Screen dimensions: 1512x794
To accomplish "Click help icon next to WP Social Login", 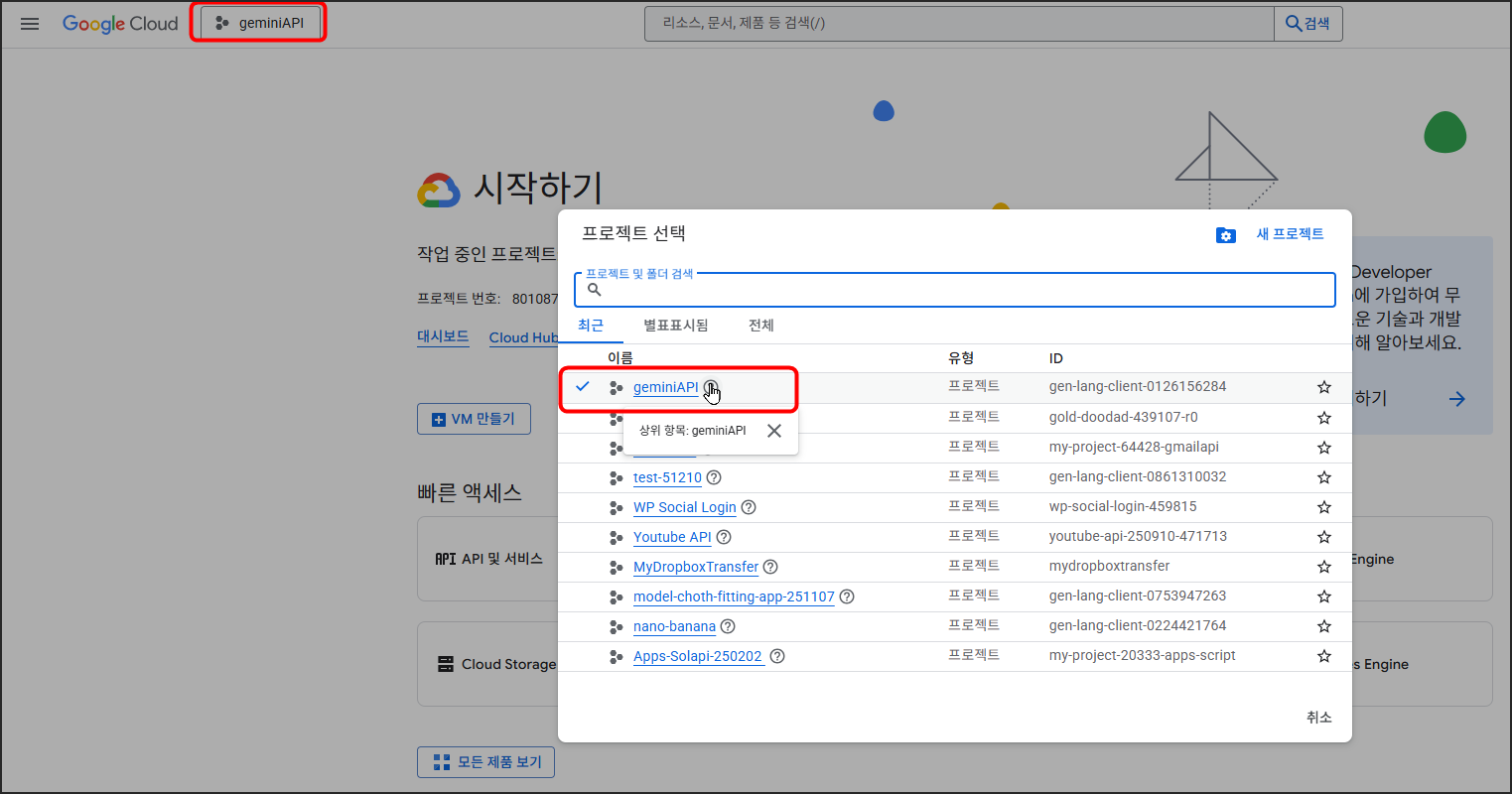I will (749, 507).
